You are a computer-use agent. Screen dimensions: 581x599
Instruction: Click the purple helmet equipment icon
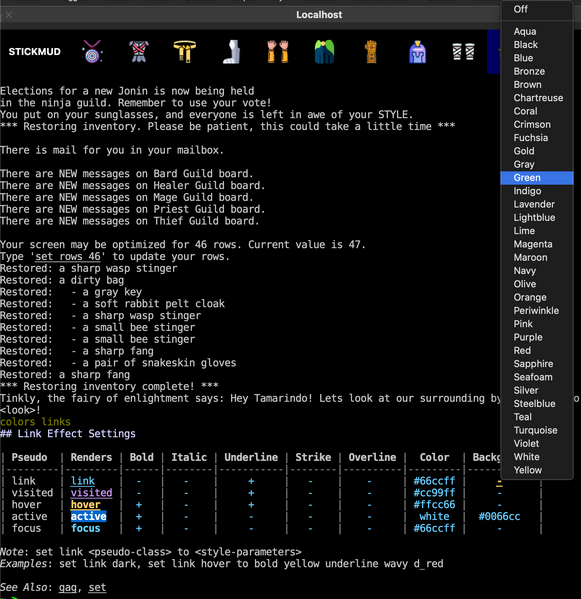tap(418, 52)
